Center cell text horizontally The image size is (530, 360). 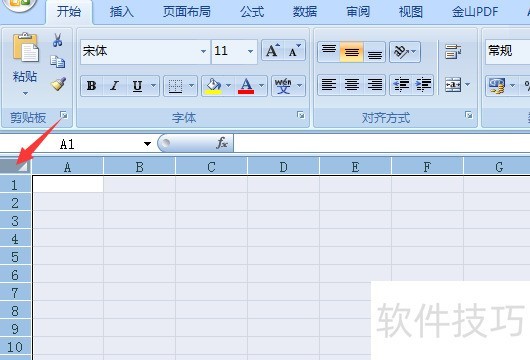[352, 85]
